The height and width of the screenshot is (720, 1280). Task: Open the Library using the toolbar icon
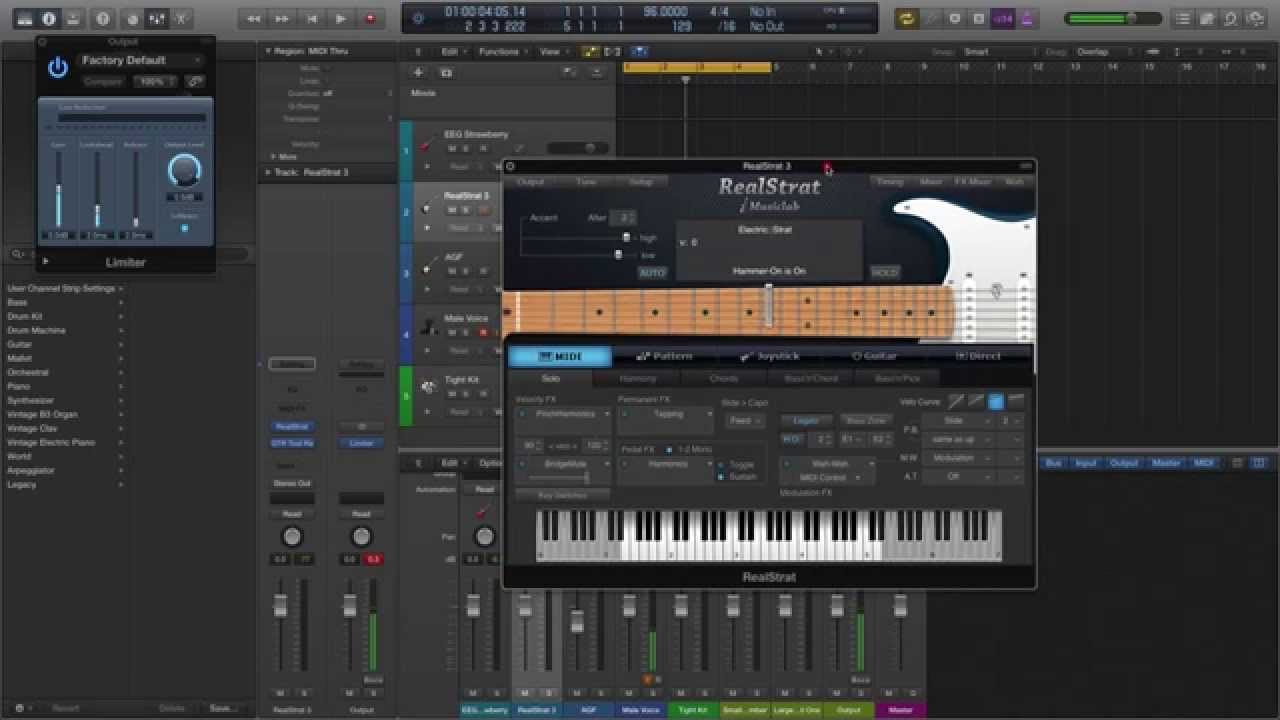24,18
